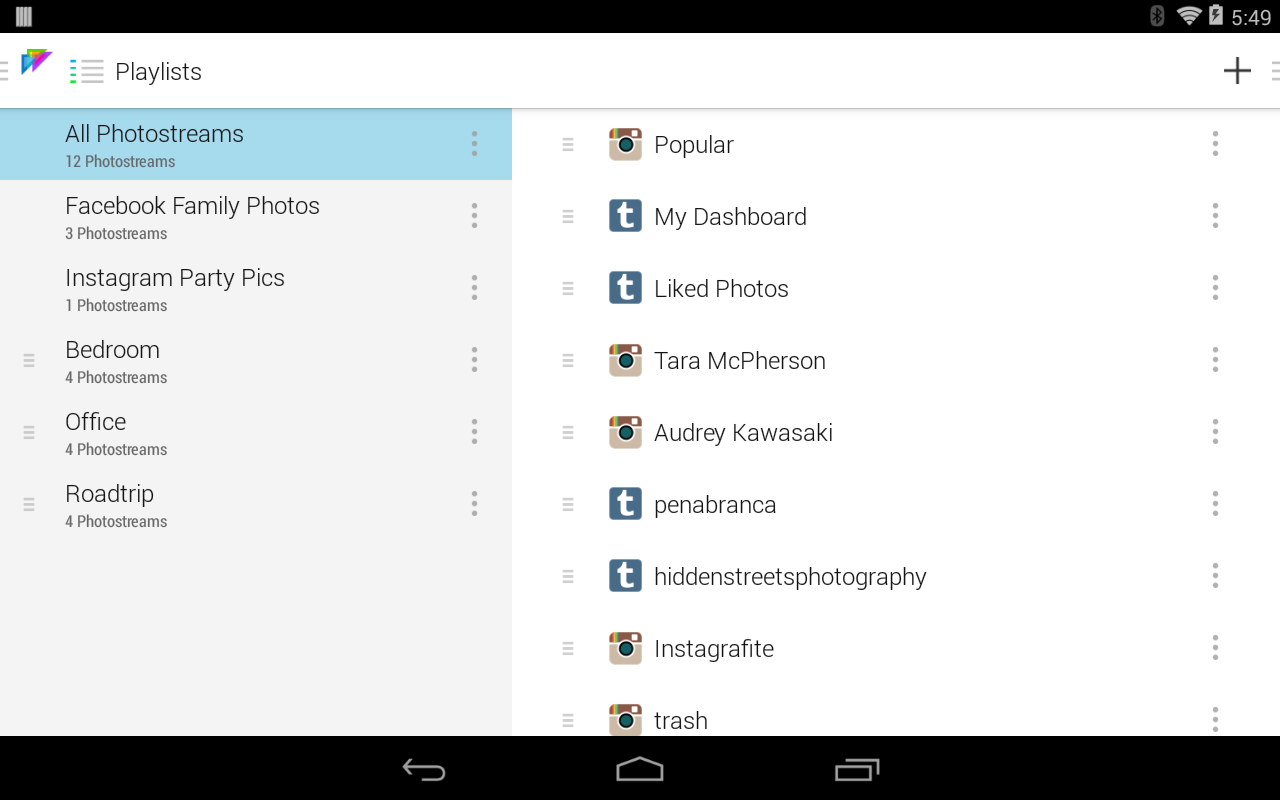This screenshot has height=800, width=1280.
Task: Tap the Playlists list icon in header
Action: coord(87,71)
